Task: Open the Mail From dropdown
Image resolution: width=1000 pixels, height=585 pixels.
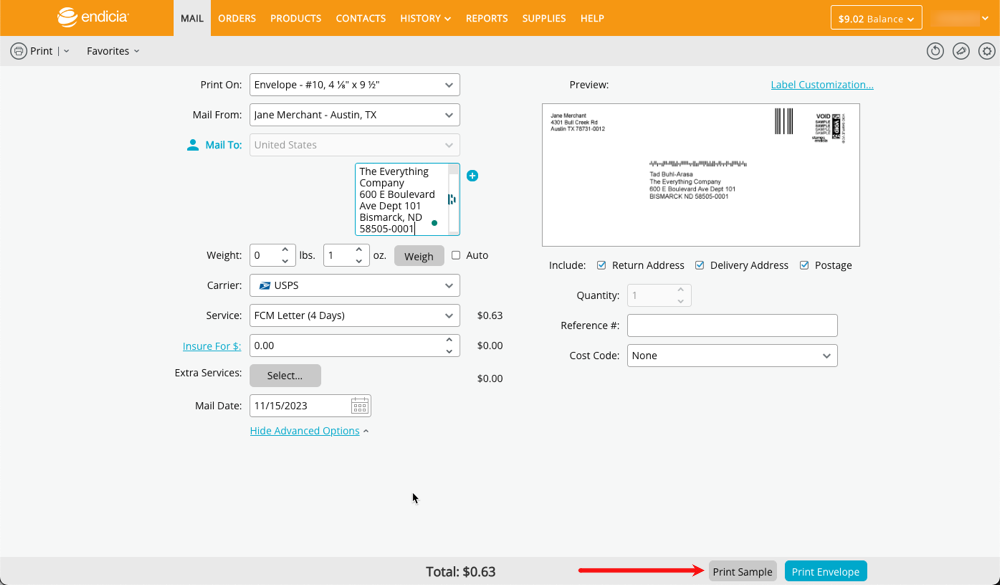Action: pyautogui.click(x=355, y=115)
